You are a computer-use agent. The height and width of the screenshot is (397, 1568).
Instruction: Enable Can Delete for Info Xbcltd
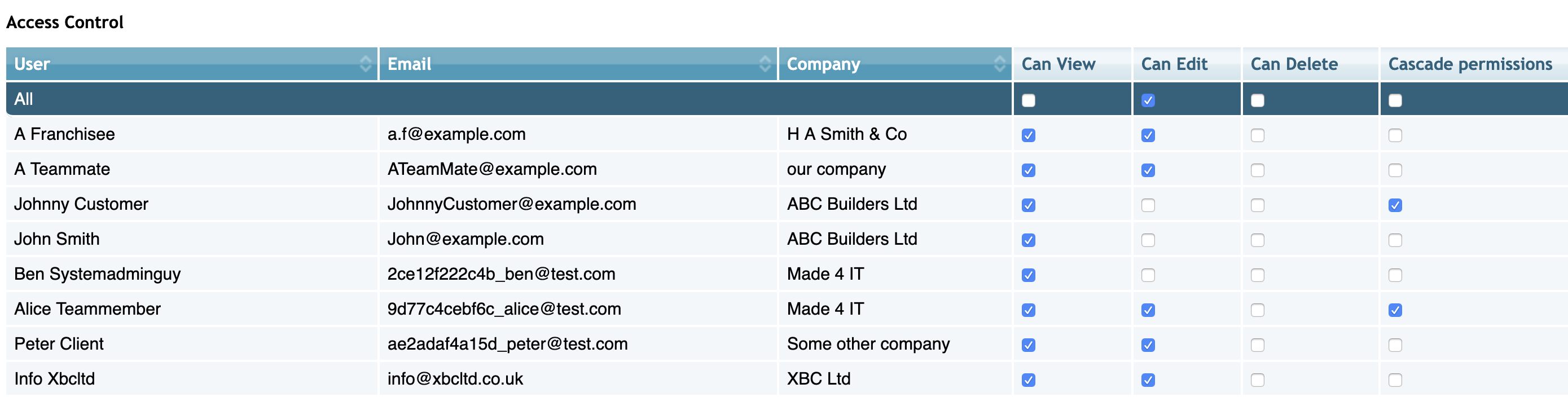1257,380
